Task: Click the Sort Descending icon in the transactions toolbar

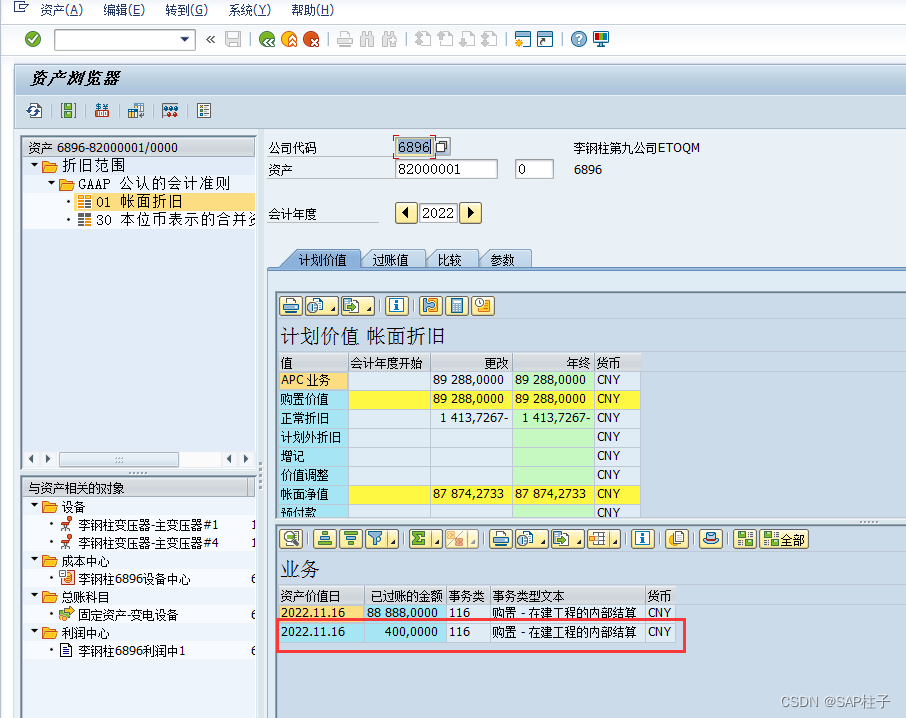Action: 350,540
